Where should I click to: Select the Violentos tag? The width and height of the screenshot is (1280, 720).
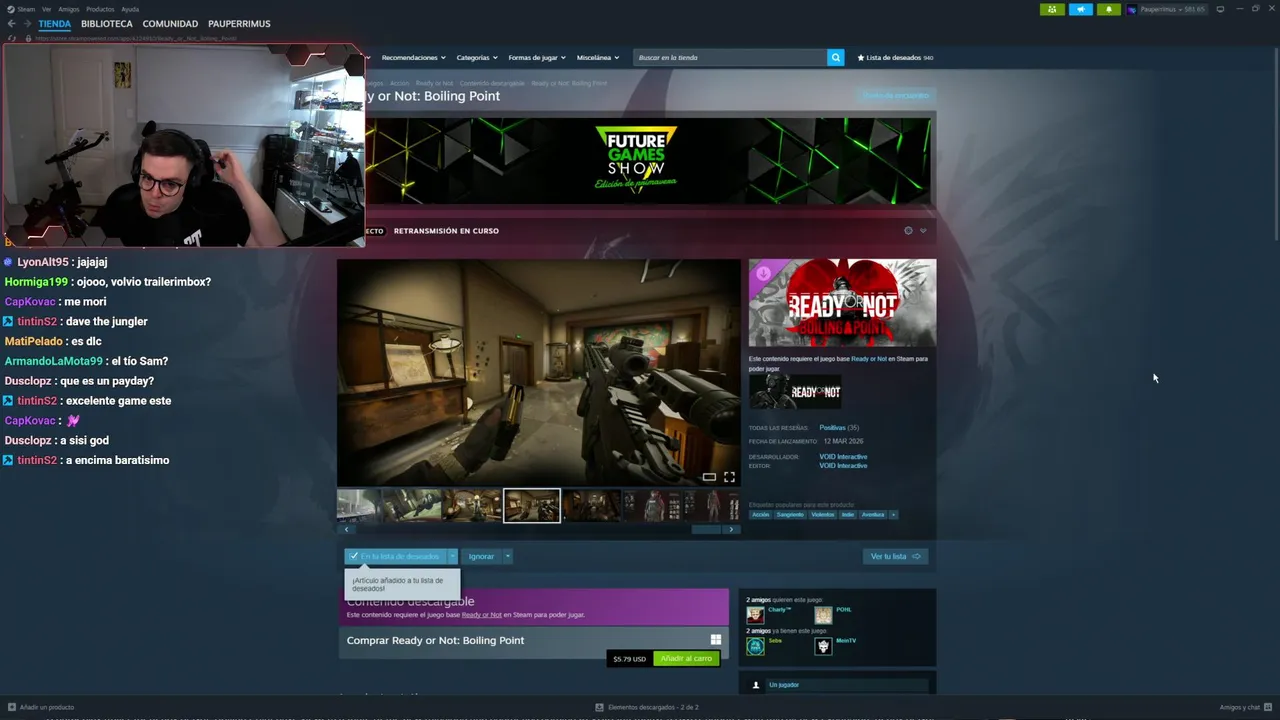[822, 515]
